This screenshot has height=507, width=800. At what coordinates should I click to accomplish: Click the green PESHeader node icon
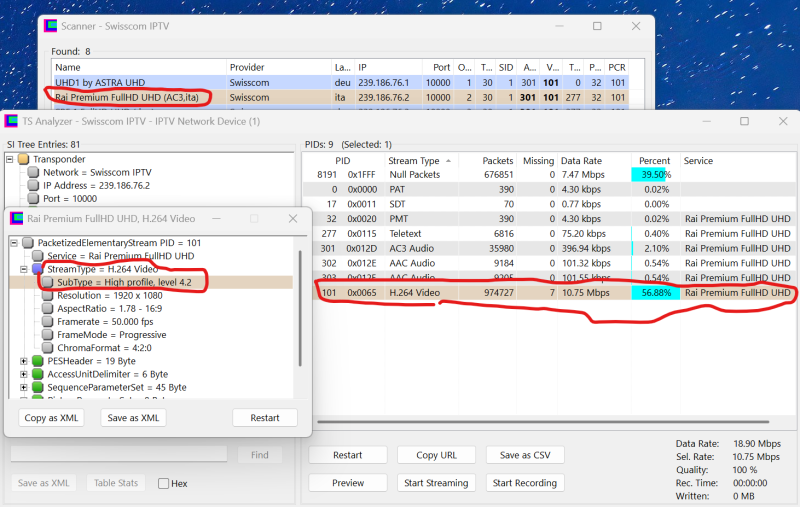tap(38, 360)
